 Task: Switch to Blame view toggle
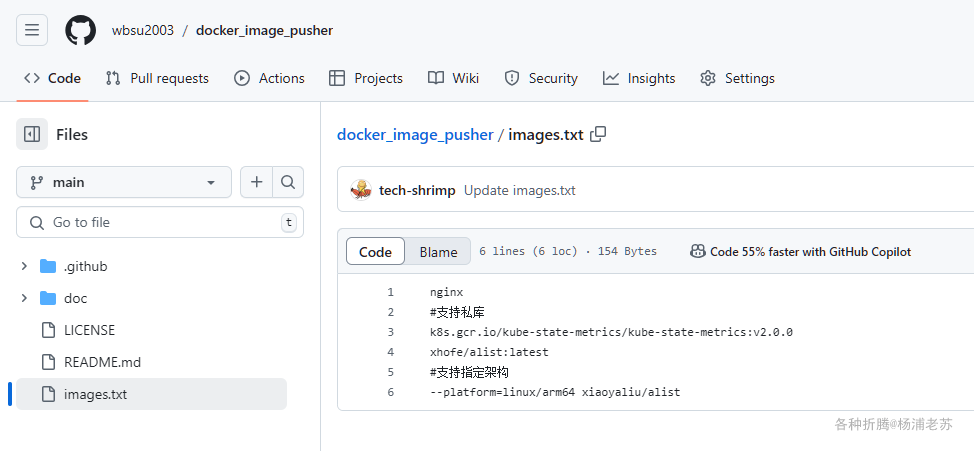point(438,252)
